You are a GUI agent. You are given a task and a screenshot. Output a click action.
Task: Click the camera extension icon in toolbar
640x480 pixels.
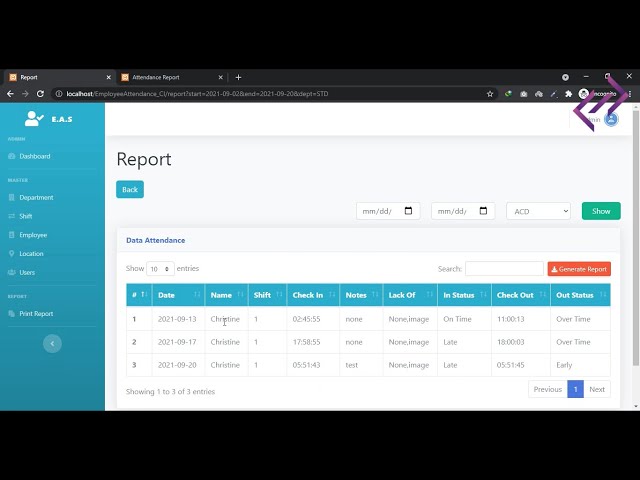pos(523,94)
